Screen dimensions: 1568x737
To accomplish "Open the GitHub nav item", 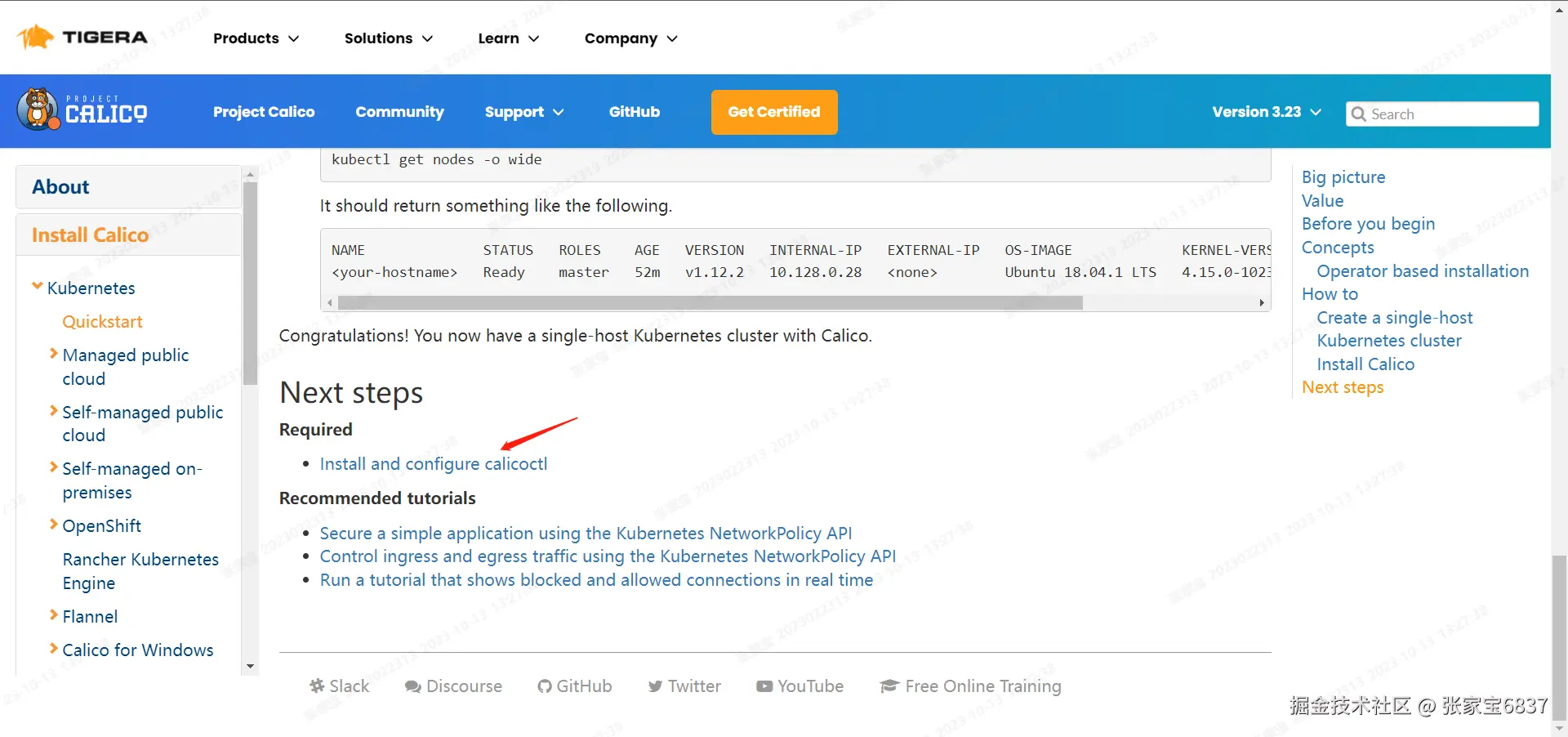I will point(635,112).
